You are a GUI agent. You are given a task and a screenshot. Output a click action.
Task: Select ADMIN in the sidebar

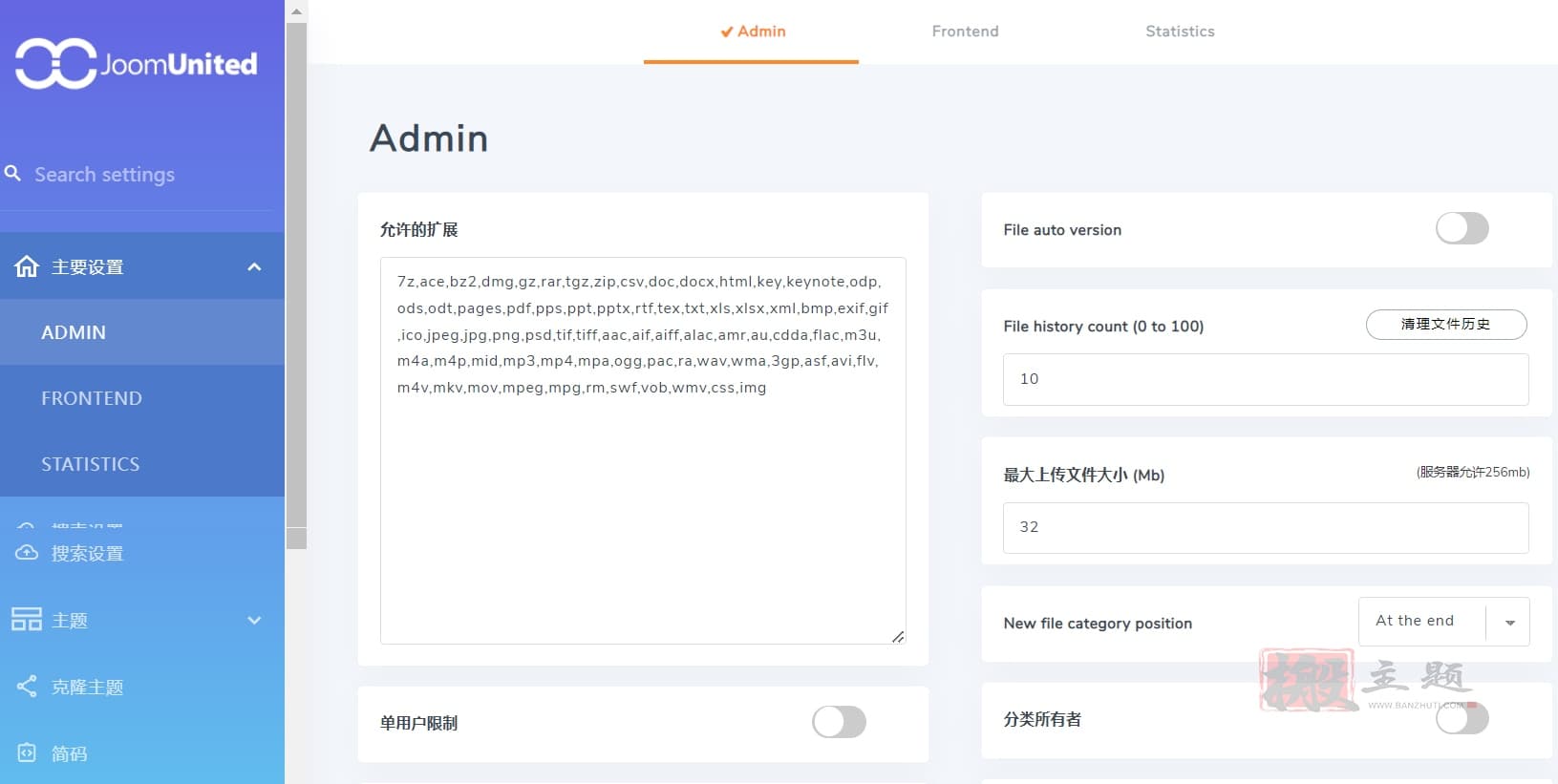tap(142, 332)
